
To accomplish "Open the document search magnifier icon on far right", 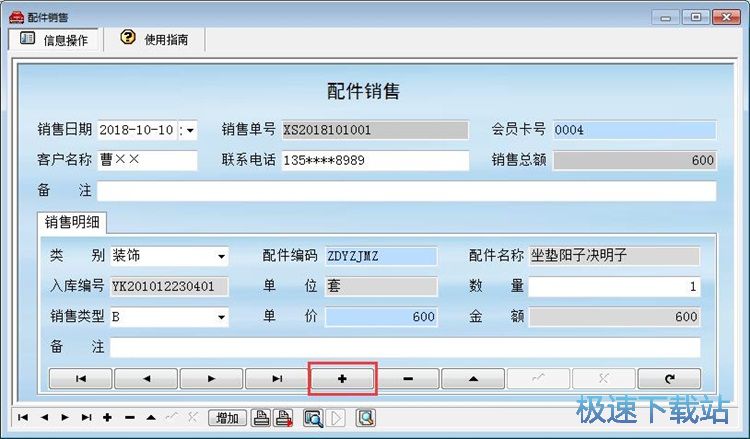I will pos(366,418).
